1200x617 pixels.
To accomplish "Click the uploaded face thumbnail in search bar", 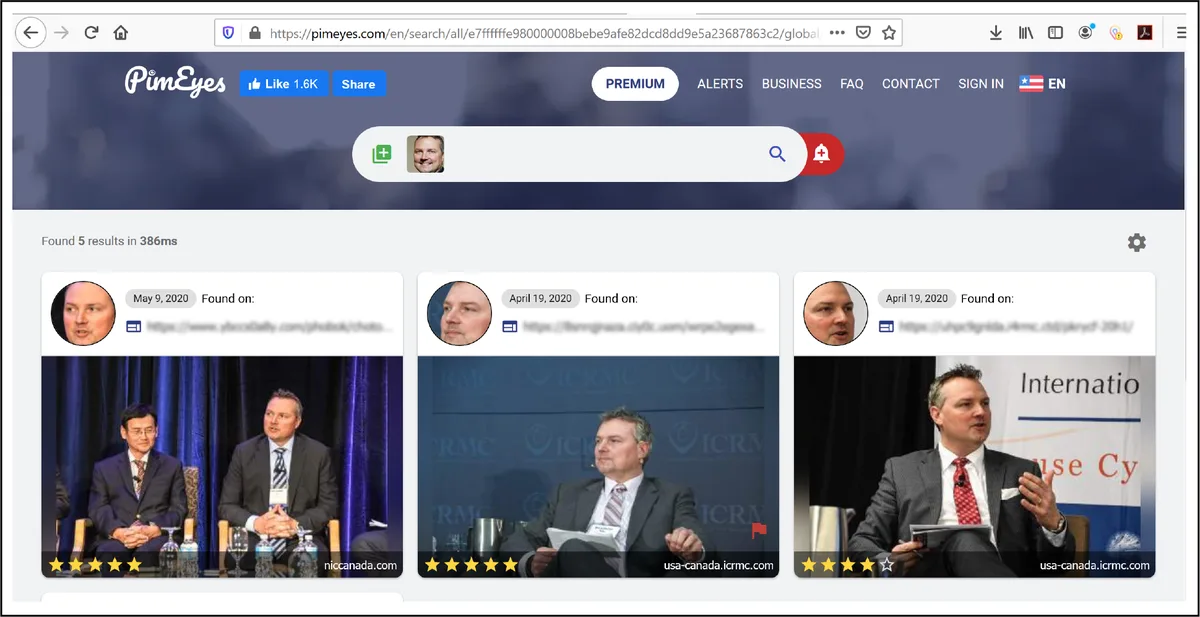I will (x=425, y=154).
